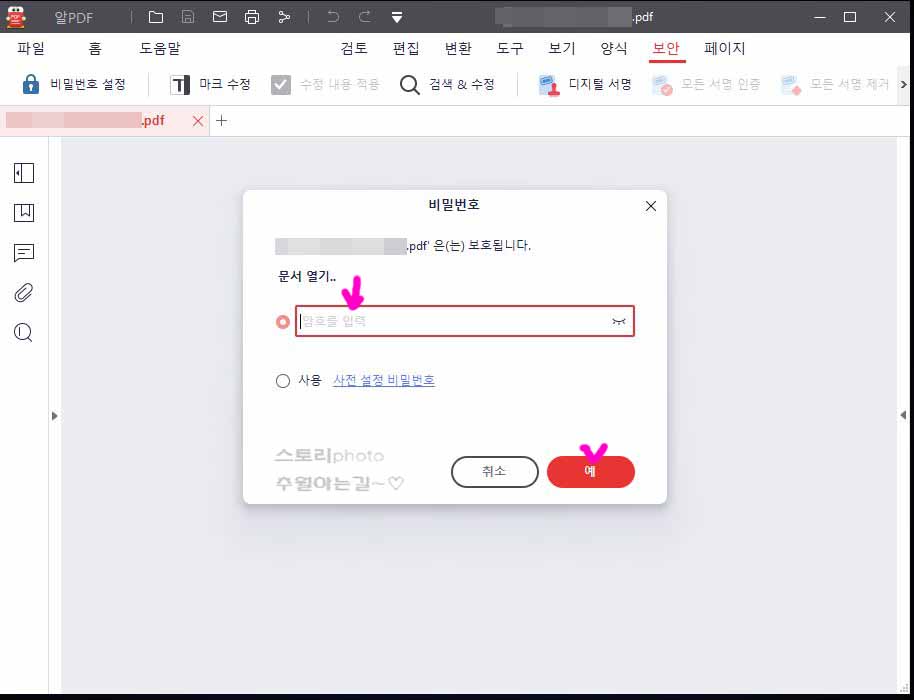This screenshot has width=914, height=700.
Task: Switch to the 편집 ribbon tab
Action: pyautogui.click(x=405, y=47)
